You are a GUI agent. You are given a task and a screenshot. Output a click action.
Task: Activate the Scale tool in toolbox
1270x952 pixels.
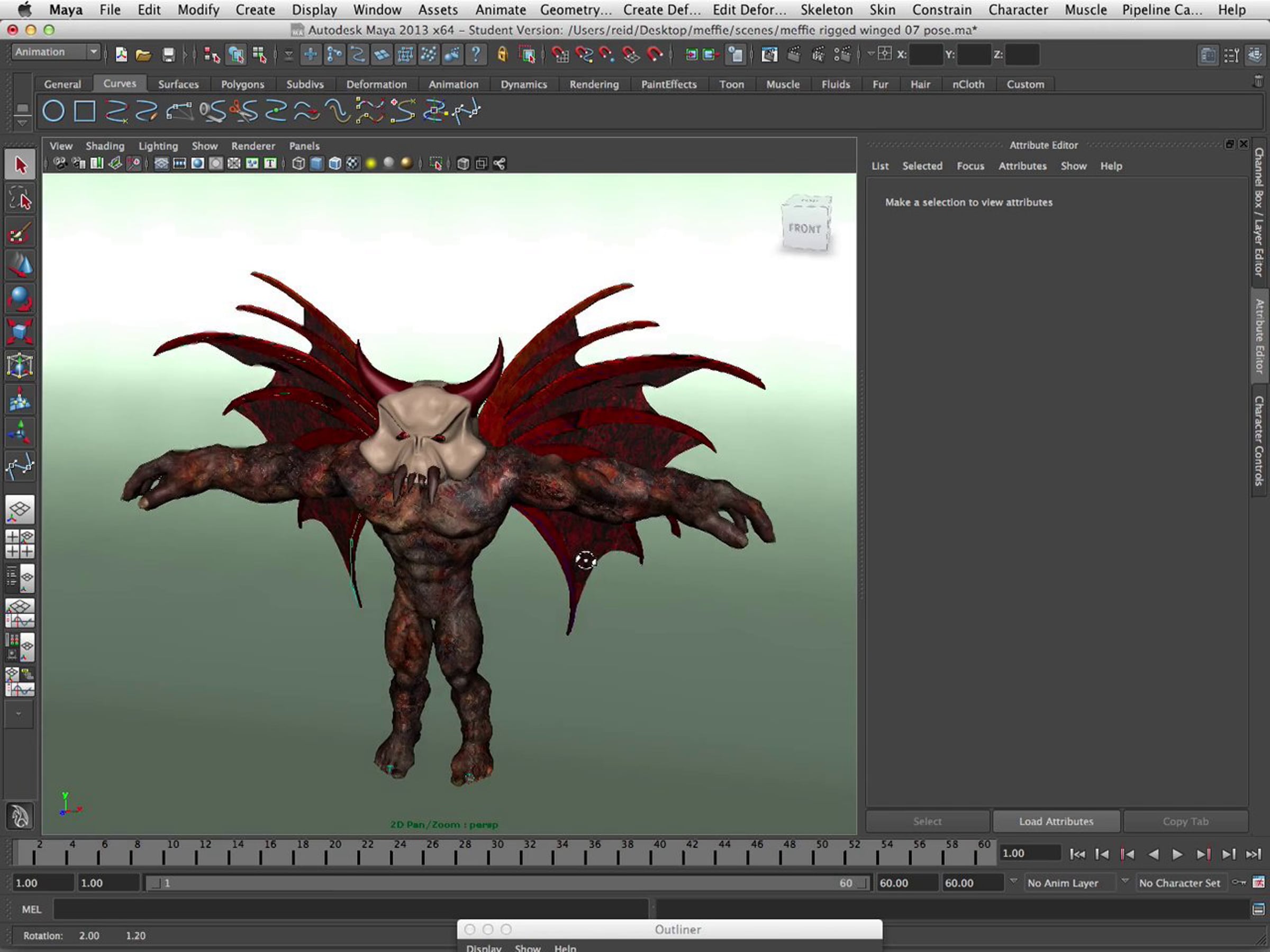click(20, 332)
